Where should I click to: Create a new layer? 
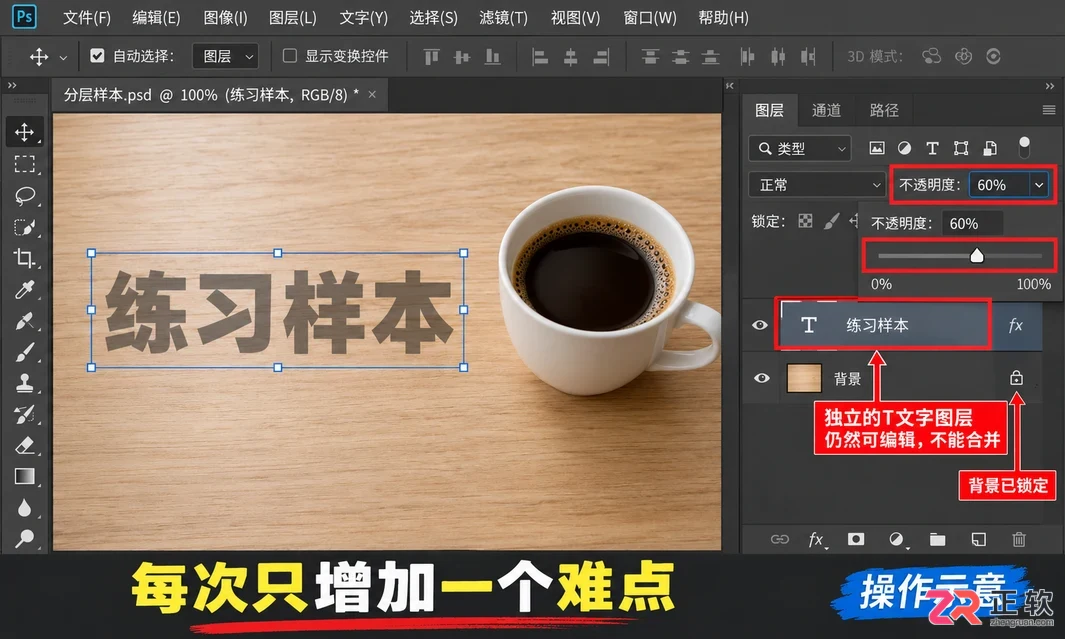tap(978, 539)
